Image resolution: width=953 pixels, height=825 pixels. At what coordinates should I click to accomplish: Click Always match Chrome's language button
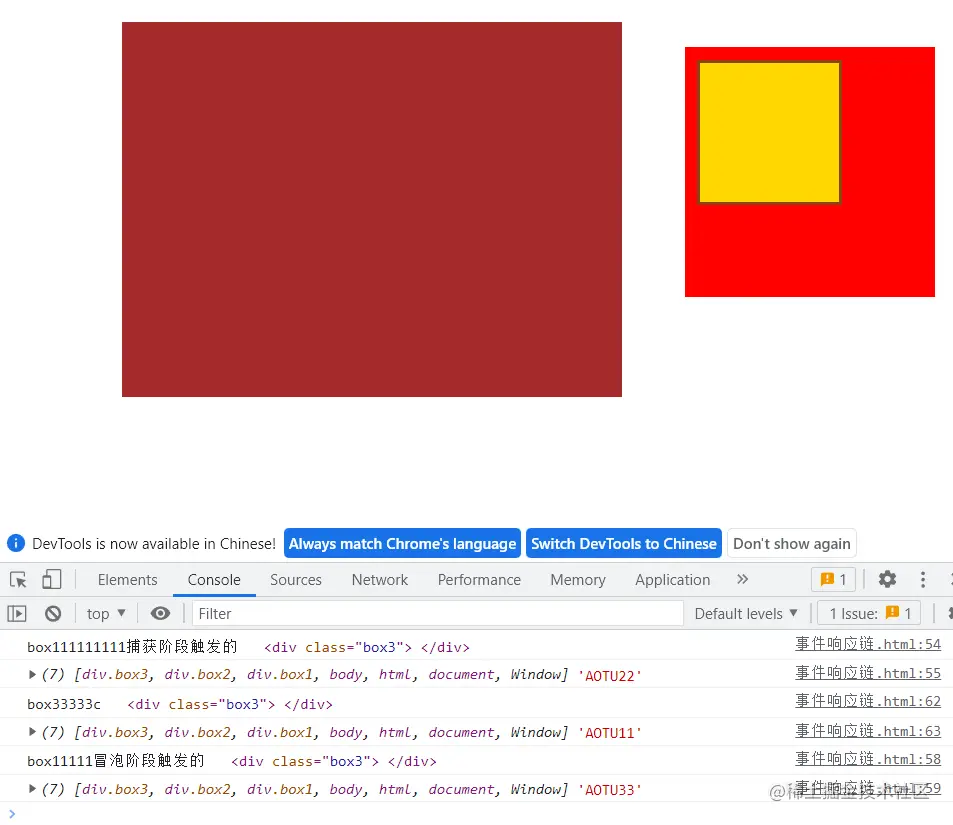[402, 544]
